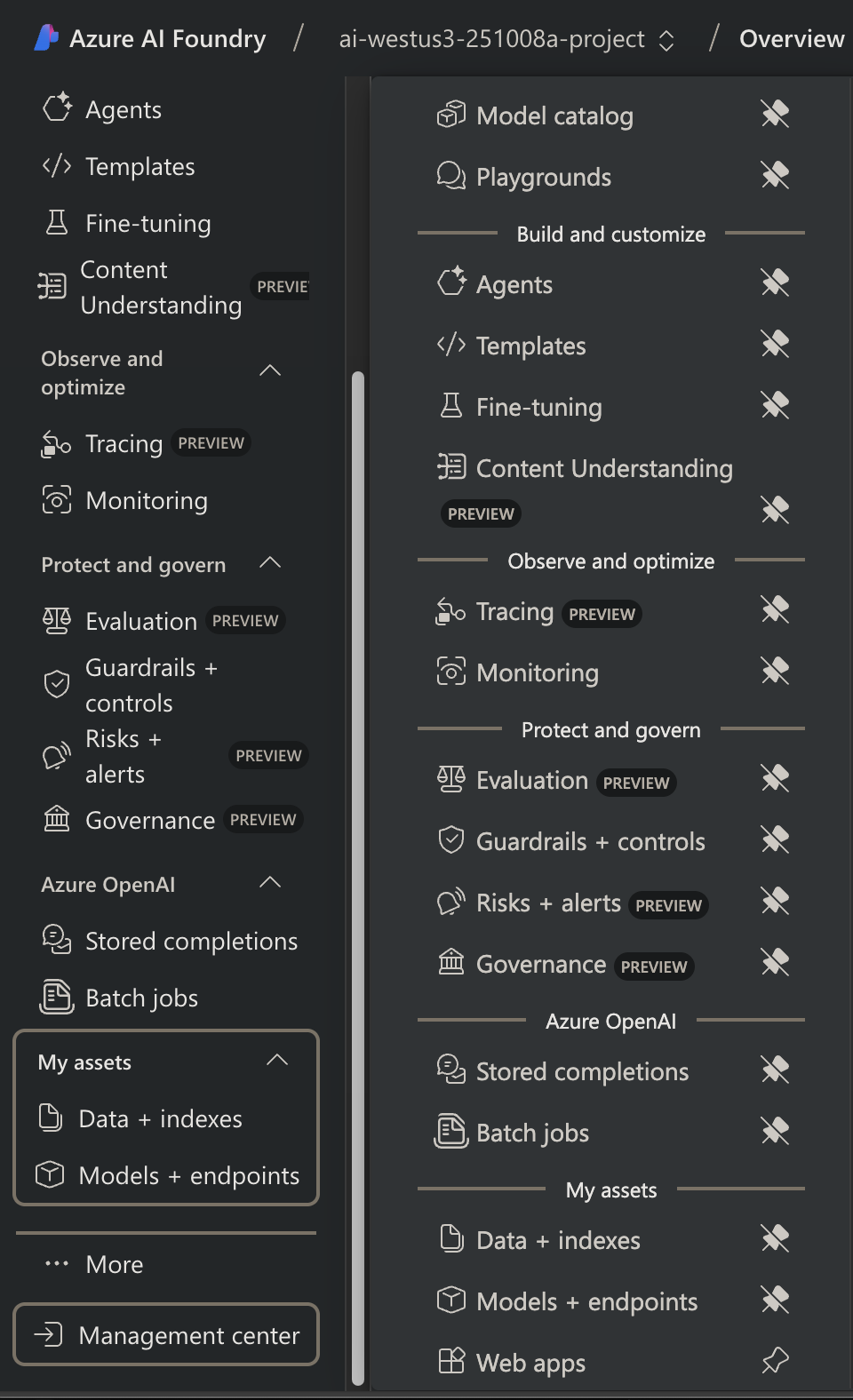853x1400 pixels.
Task: Click the Azure AI Foundry home link
Action: point(149,39)
